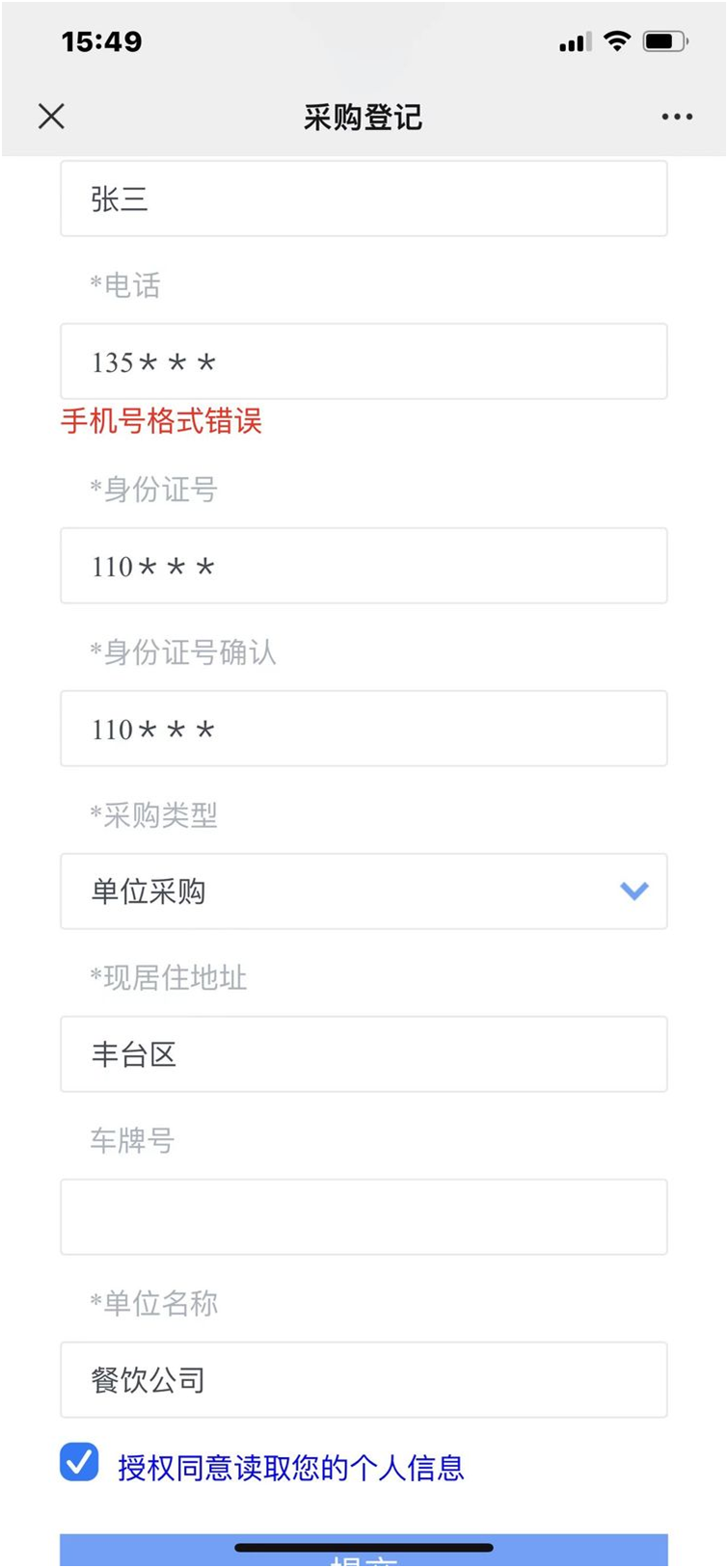Click the empty 车牌号 input field
728x1568 pixels.
[364, 1216]
